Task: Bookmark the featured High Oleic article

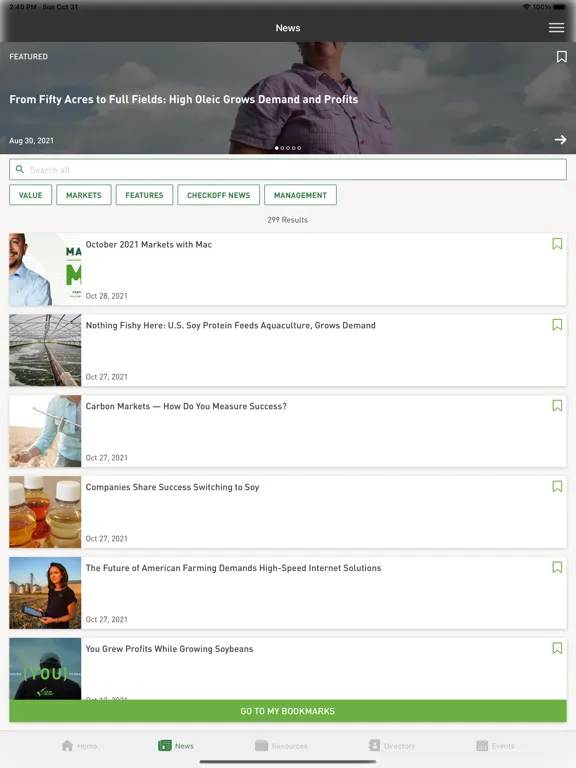Action: [561, 57]
